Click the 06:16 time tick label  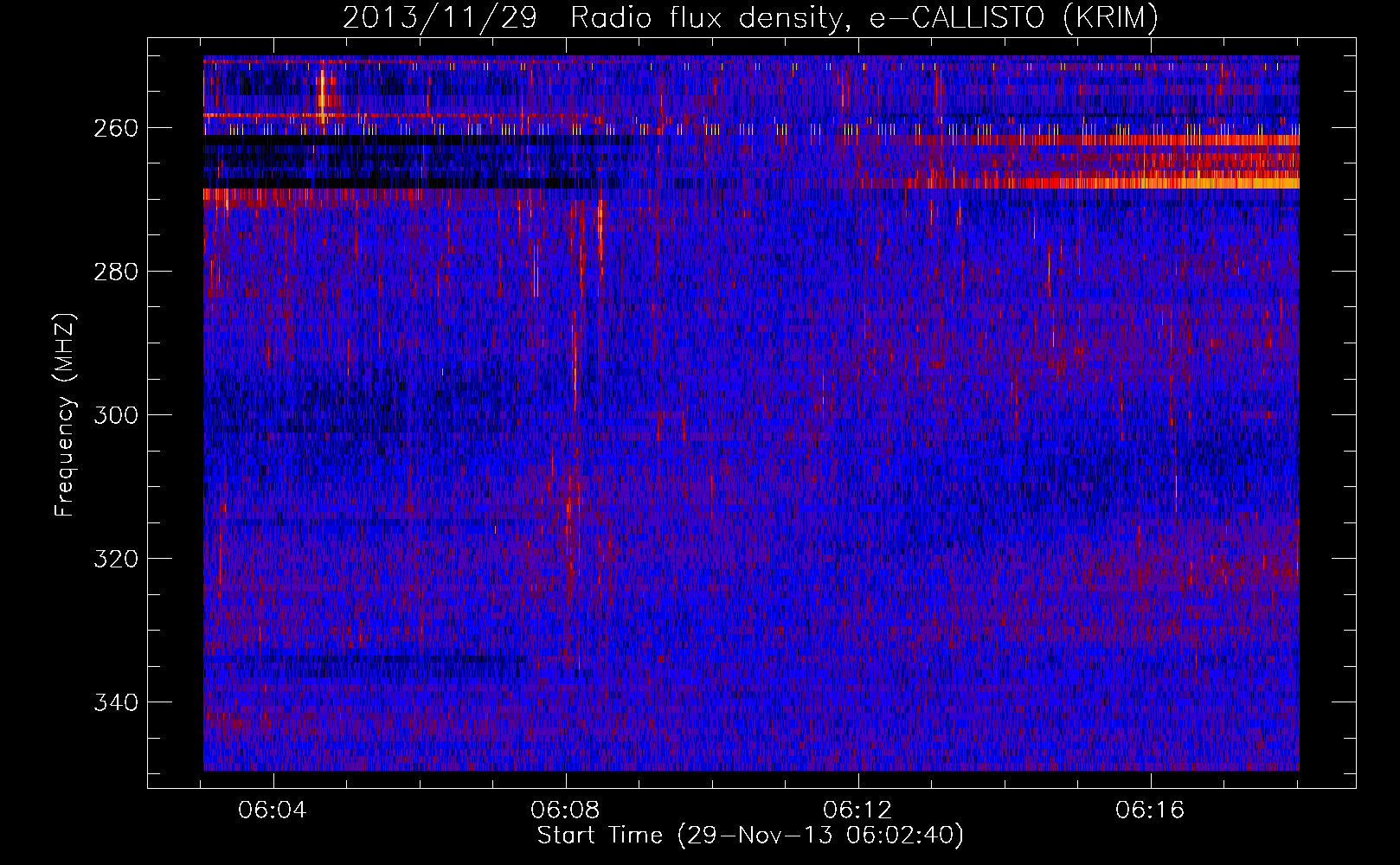1150,811
